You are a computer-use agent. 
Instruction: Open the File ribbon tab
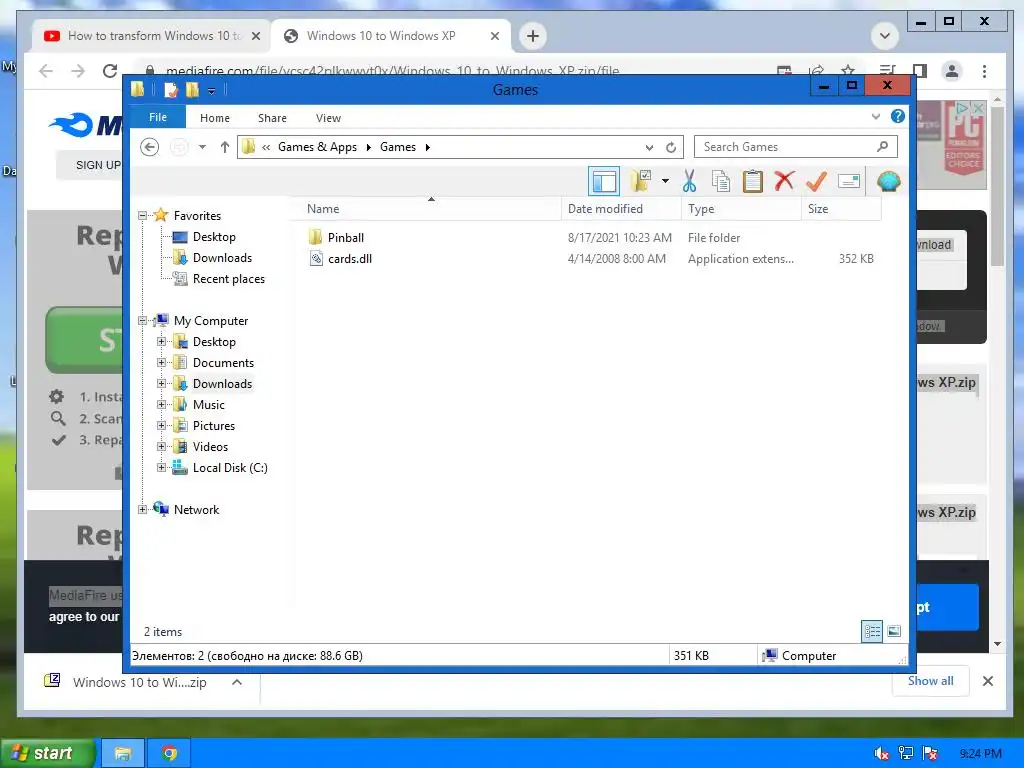(158, 118)
